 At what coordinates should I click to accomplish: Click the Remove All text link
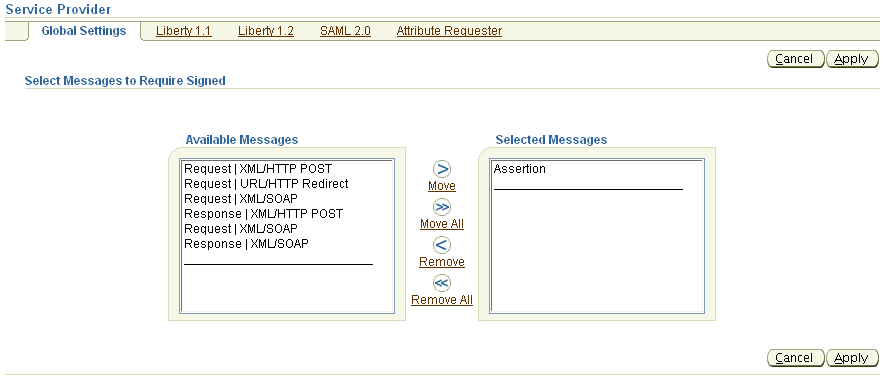pos(442,300)
